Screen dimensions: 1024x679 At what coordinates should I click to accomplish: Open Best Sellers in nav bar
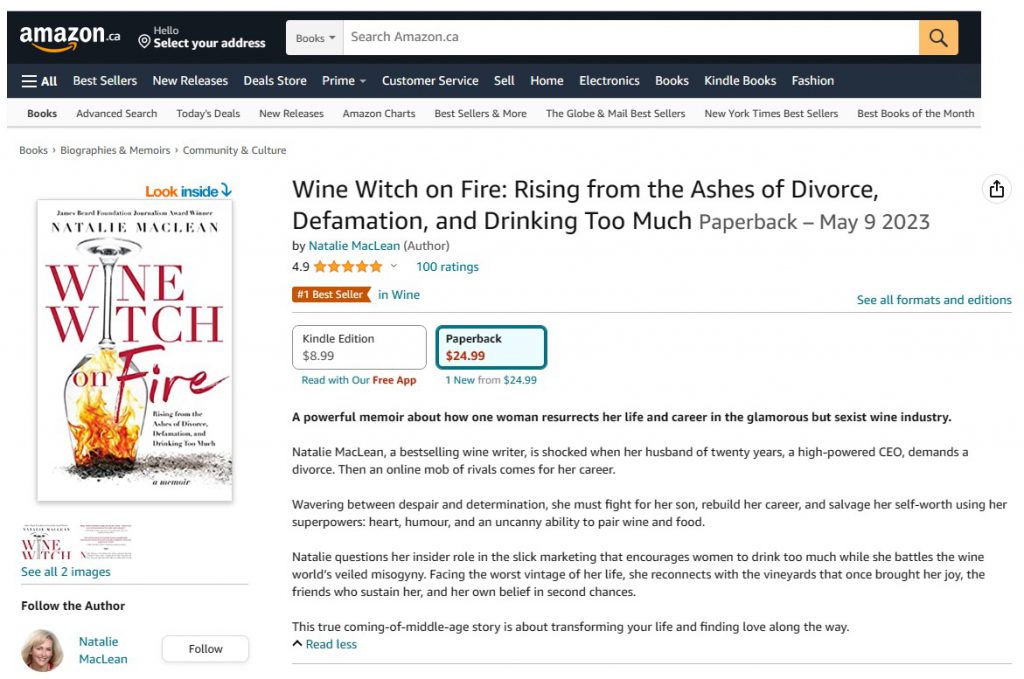point(105,81)
